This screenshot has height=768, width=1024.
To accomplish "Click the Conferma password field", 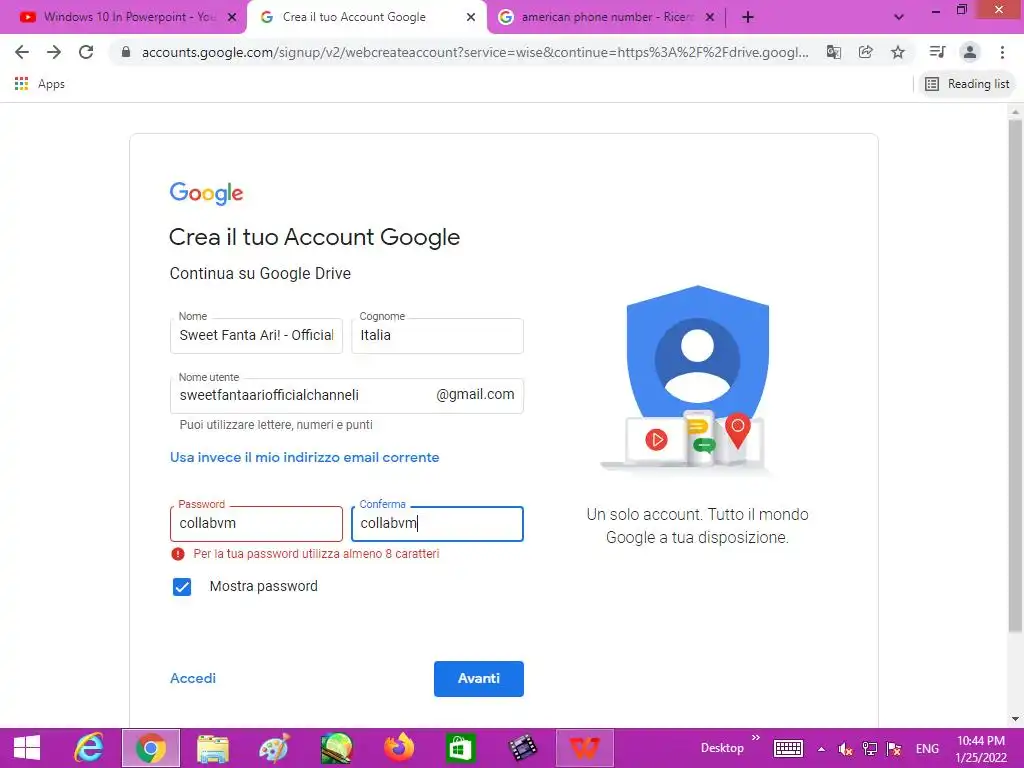I will [438, 524].
